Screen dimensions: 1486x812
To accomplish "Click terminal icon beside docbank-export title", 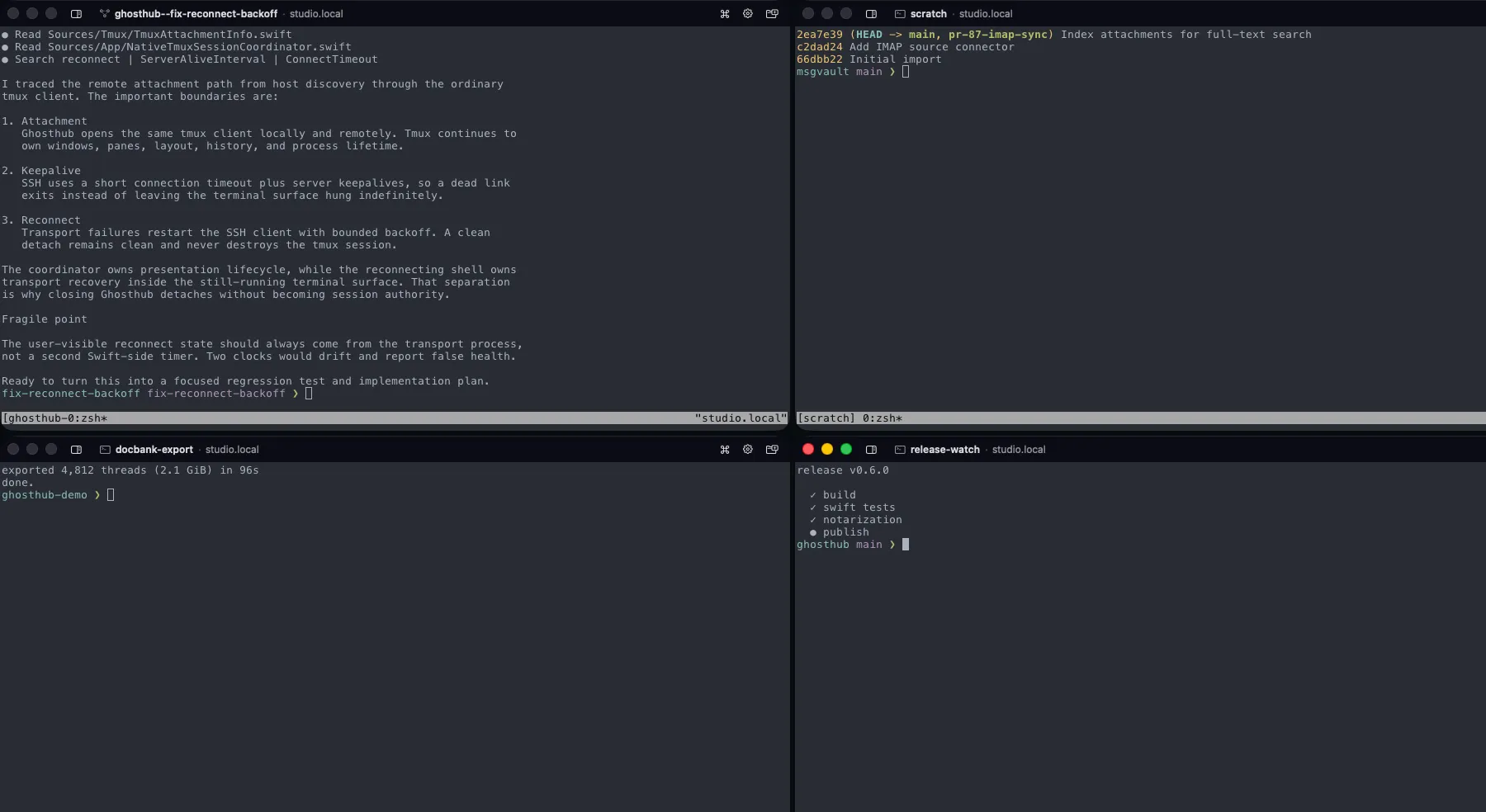I will 105,450.
